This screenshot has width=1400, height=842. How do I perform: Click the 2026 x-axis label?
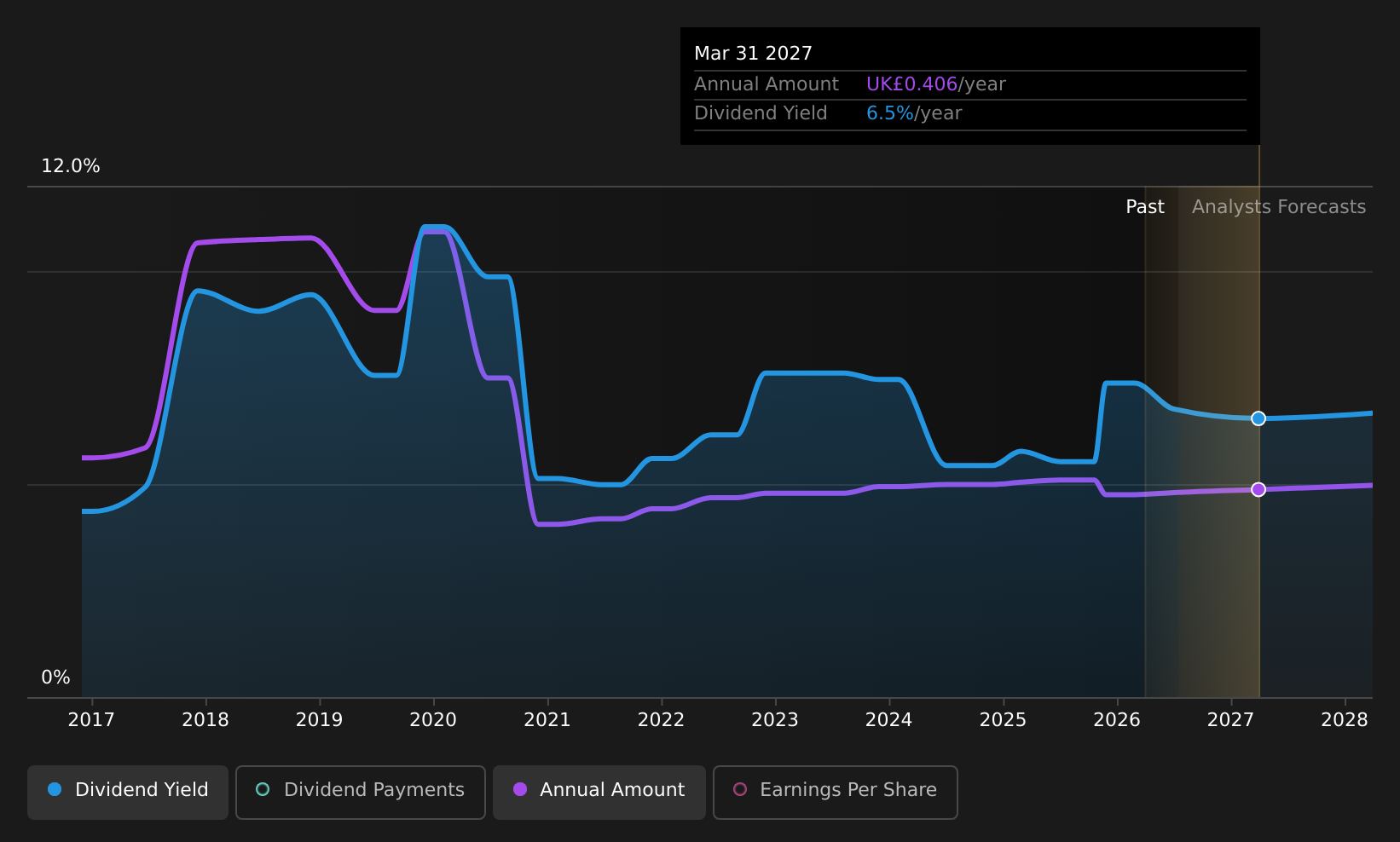pos(1117,720)
